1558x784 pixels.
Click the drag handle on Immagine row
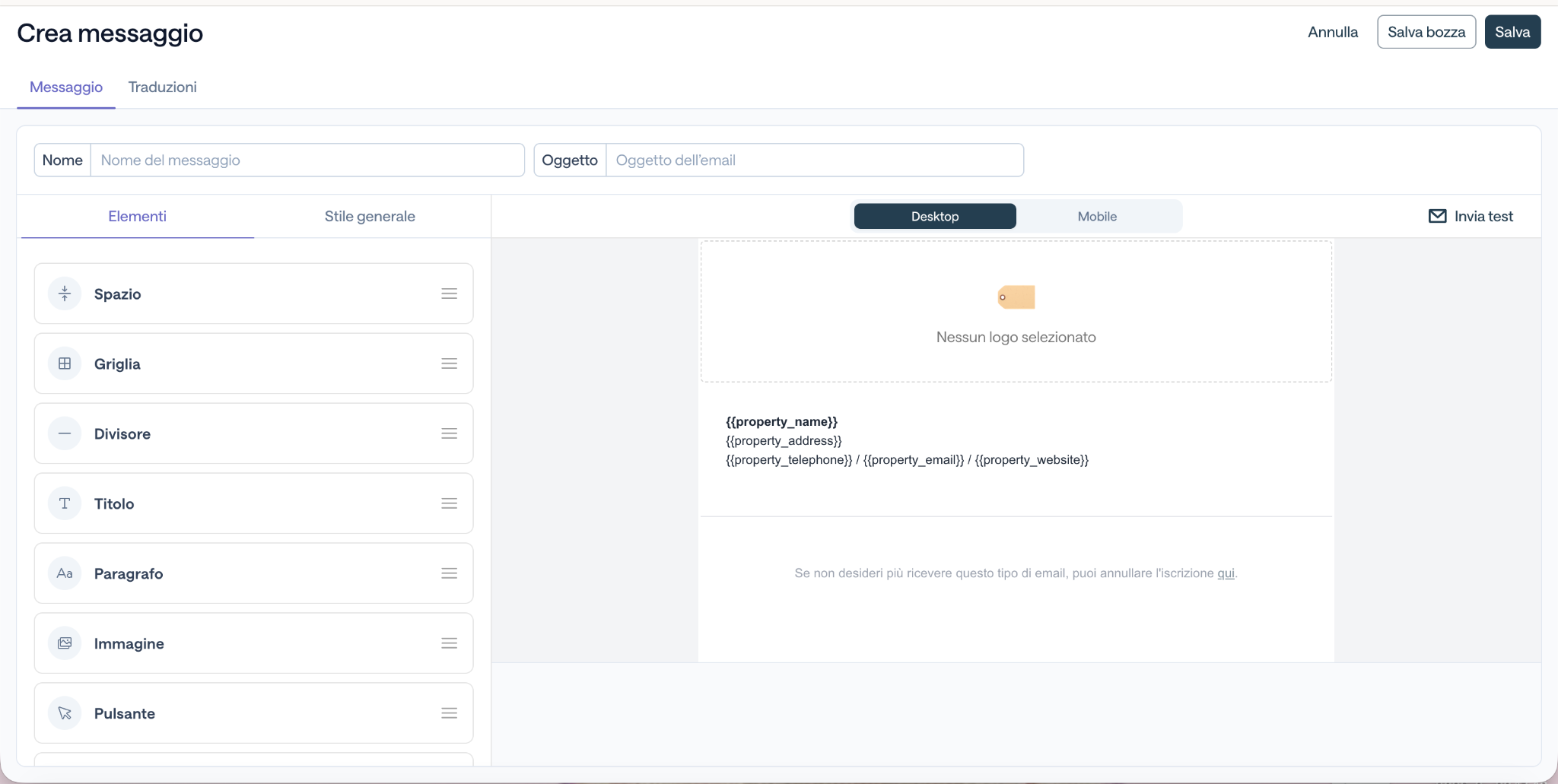pos(450,643)
